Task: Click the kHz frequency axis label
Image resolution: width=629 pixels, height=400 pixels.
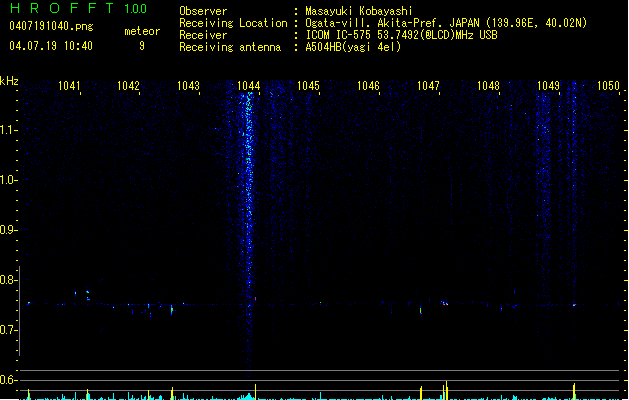Action: click(x=9, y=81)
